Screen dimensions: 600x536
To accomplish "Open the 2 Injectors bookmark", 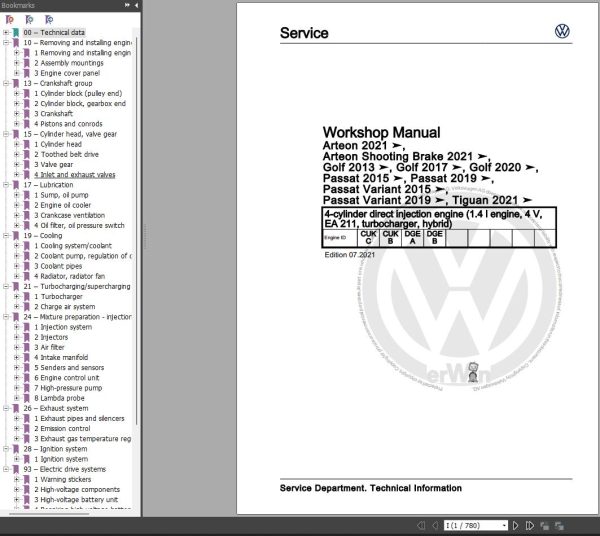I will click(51, 337).
